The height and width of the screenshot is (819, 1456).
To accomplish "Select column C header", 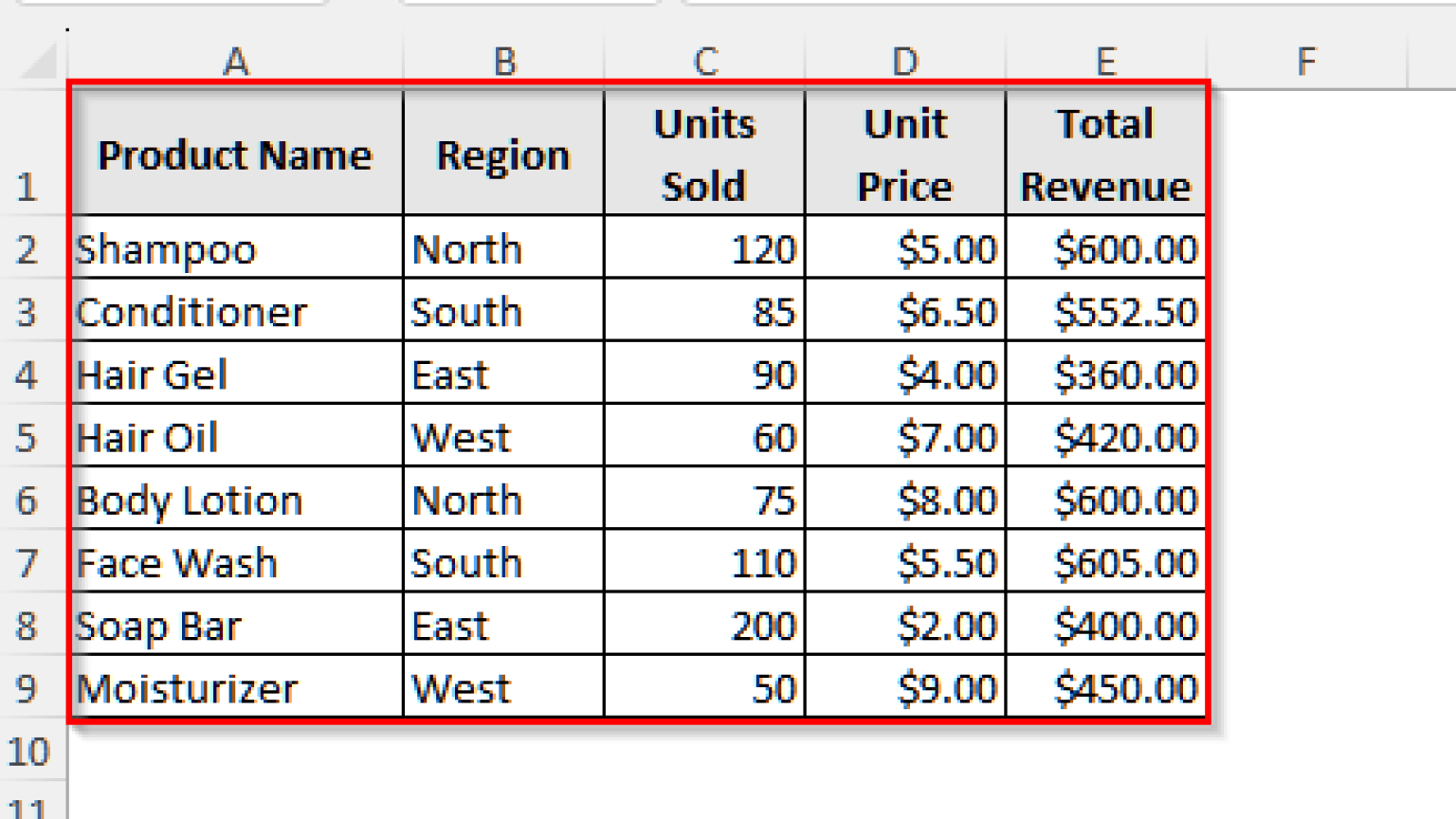I will pyautogui.click(x=703, y=61).
